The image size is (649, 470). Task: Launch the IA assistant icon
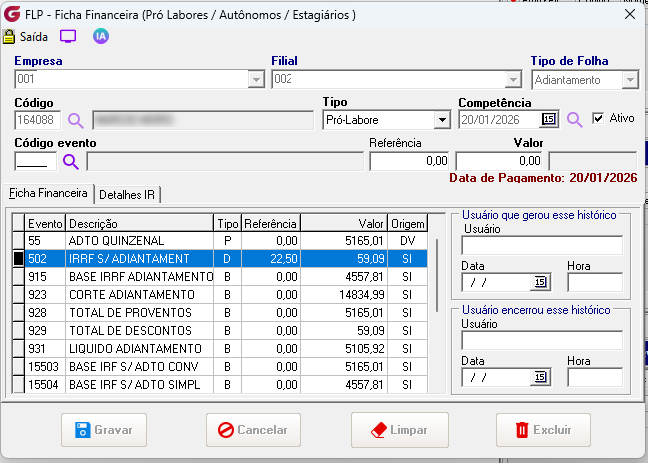pos(101,36)
